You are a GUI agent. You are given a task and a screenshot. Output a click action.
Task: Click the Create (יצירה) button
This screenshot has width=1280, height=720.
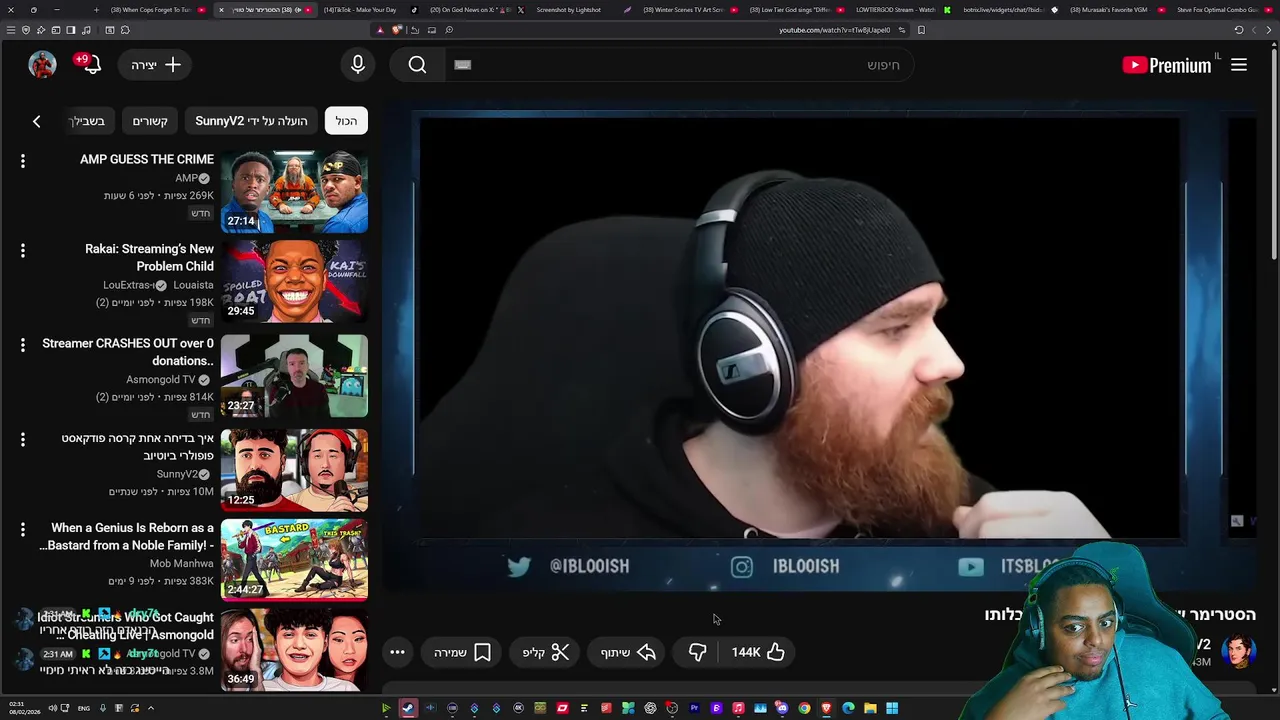coord(156,65)
